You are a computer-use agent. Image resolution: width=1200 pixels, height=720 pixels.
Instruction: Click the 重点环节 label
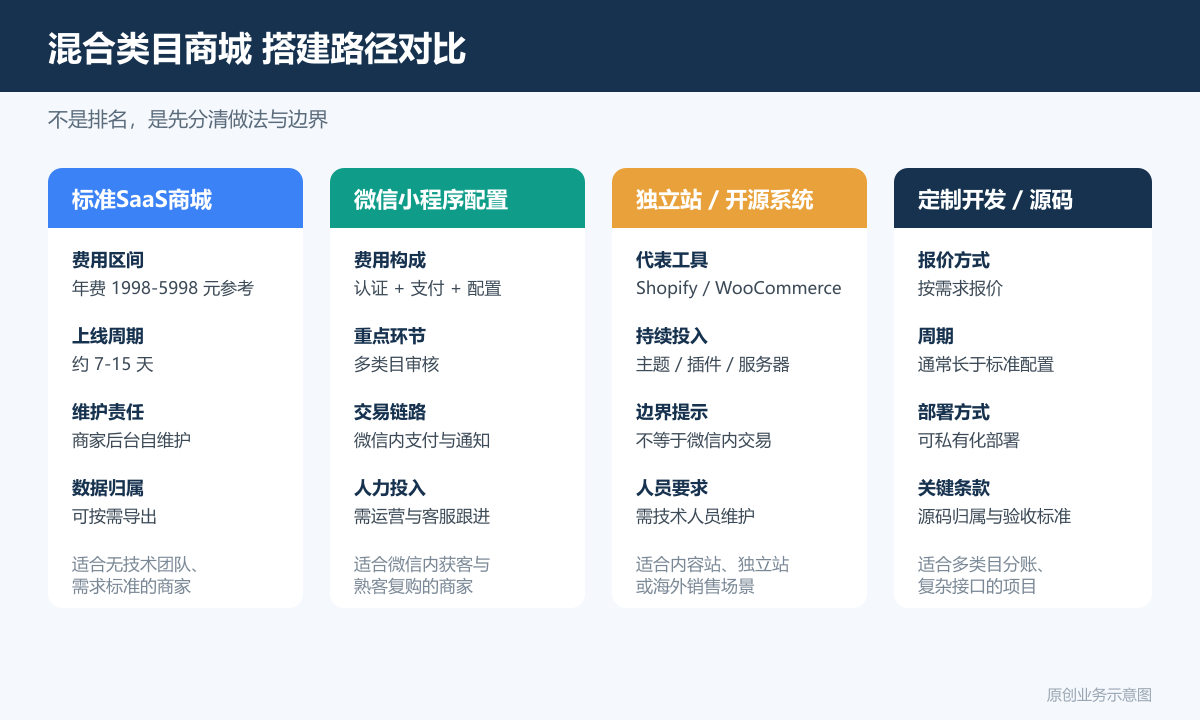pos(390,336)
